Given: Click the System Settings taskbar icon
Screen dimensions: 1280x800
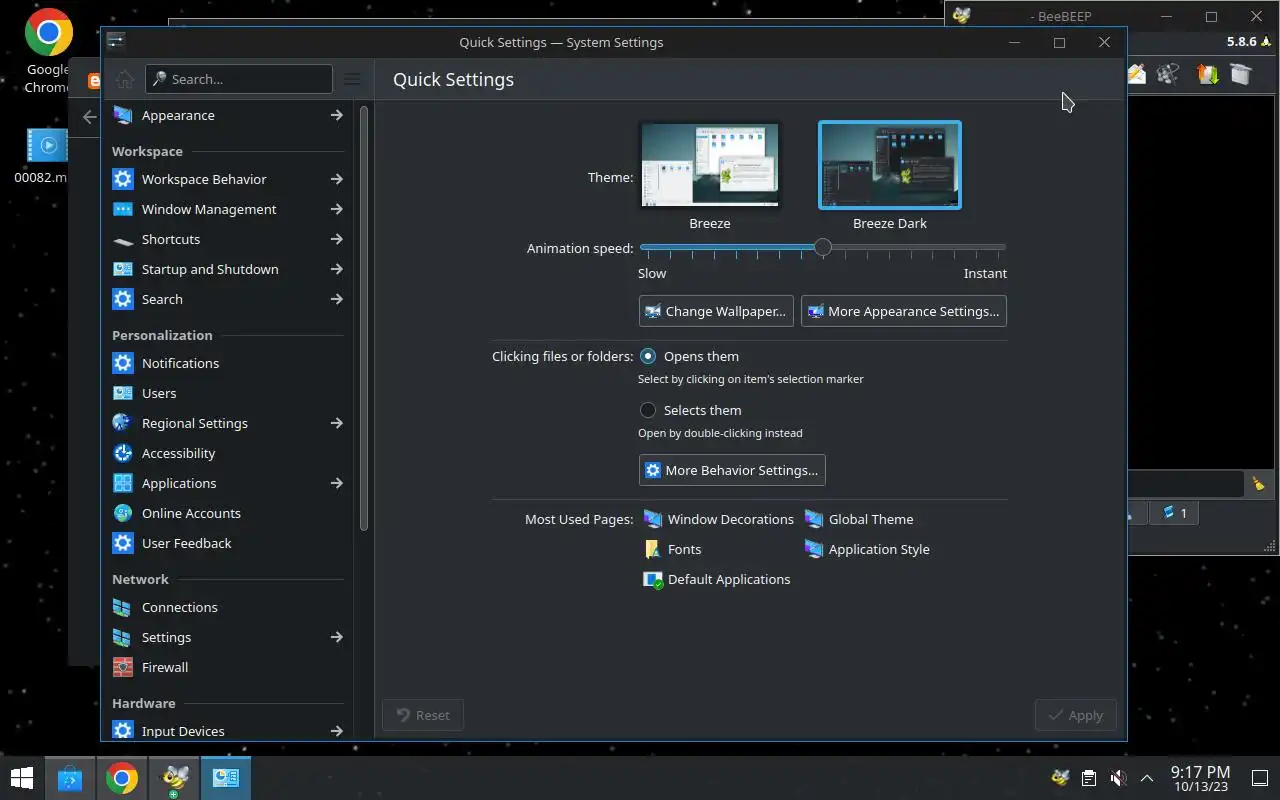Looking at the screenshot, I should pyautogui.click(x=226, y=778).
